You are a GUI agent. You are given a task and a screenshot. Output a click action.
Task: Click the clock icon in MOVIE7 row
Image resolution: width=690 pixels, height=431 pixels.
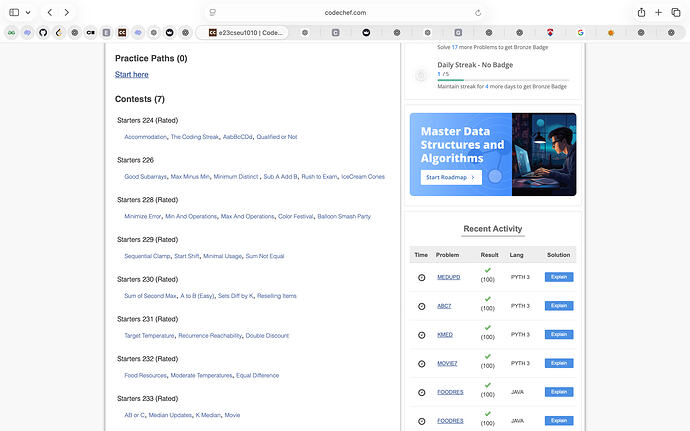[x=422, y=364]
